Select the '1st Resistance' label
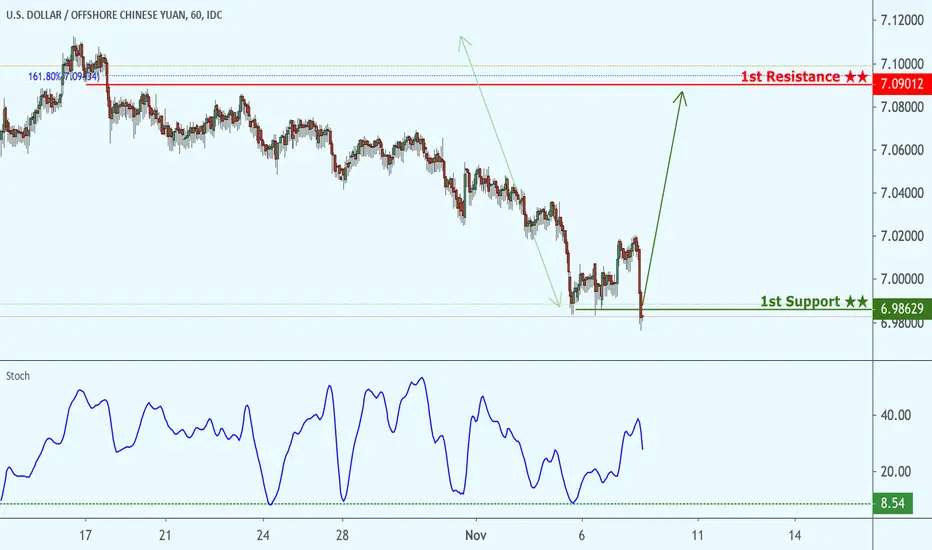The height and width of the screenshot is (550, 932). [x=804, y=76]
